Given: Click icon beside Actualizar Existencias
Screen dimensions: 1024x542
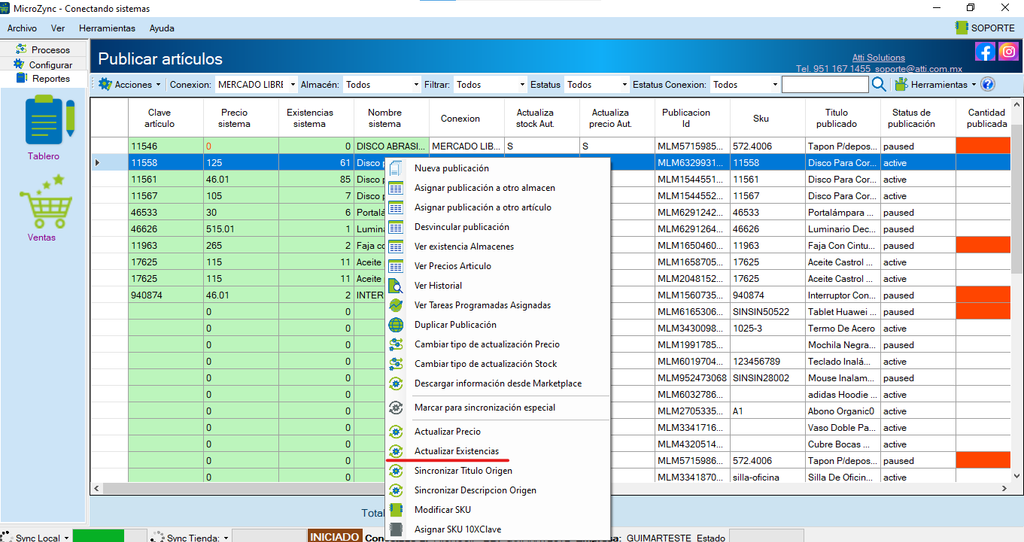Looking at the screenshot, I should (x=396, y=451).
